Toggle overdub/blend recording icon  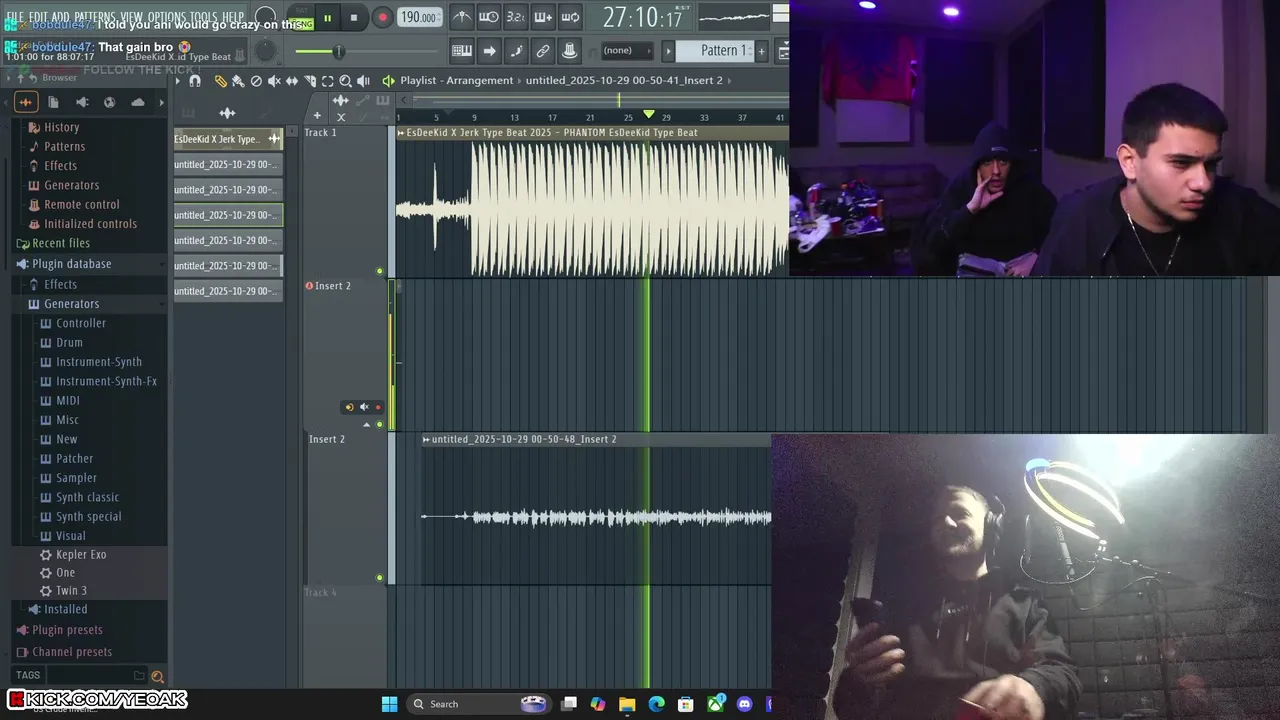(543, 17)
